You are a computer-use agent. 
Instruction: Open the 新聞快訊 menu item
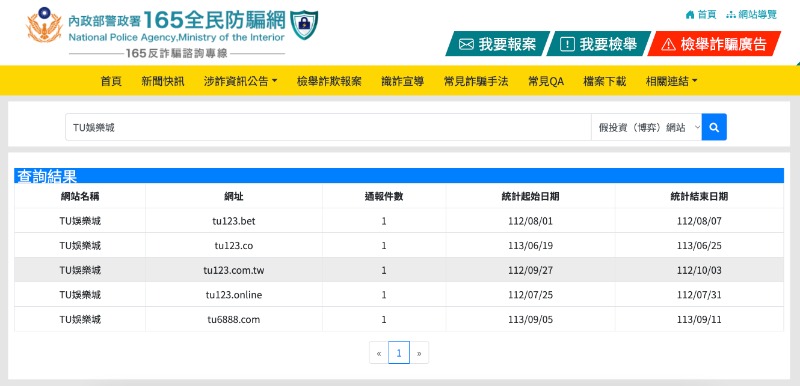pos(163,81)
